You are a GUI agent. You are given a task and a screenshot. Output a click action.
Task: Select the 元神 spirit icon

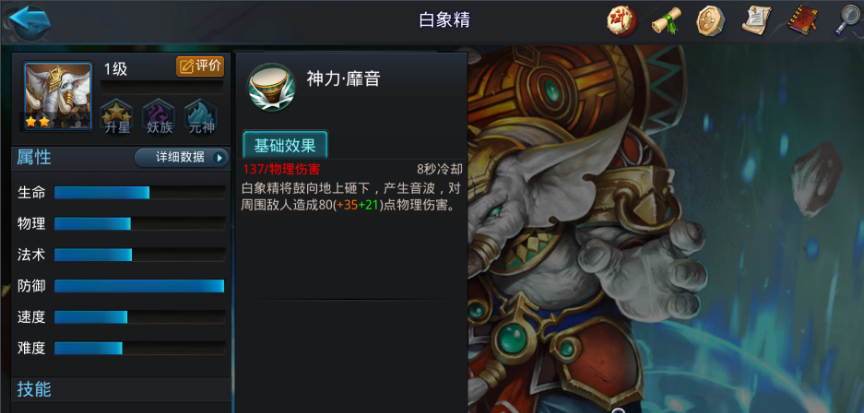pos(201,117)
